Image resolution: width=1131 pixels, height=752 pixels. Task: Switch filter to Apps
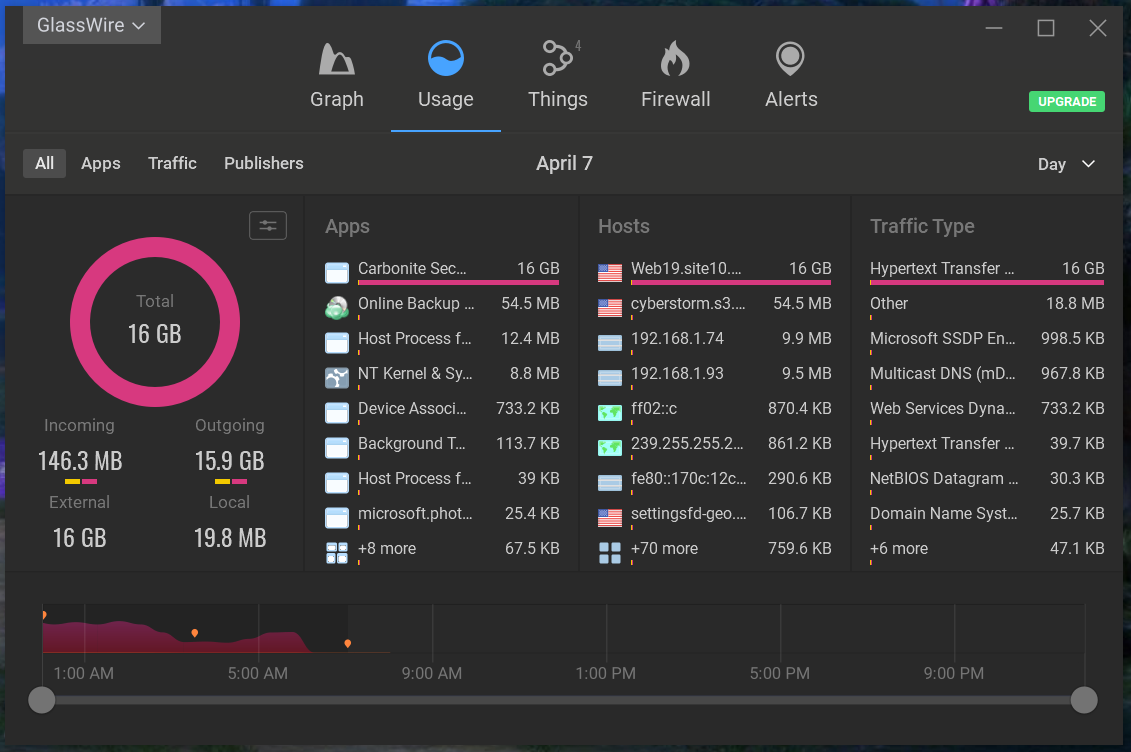coord(101,164)
